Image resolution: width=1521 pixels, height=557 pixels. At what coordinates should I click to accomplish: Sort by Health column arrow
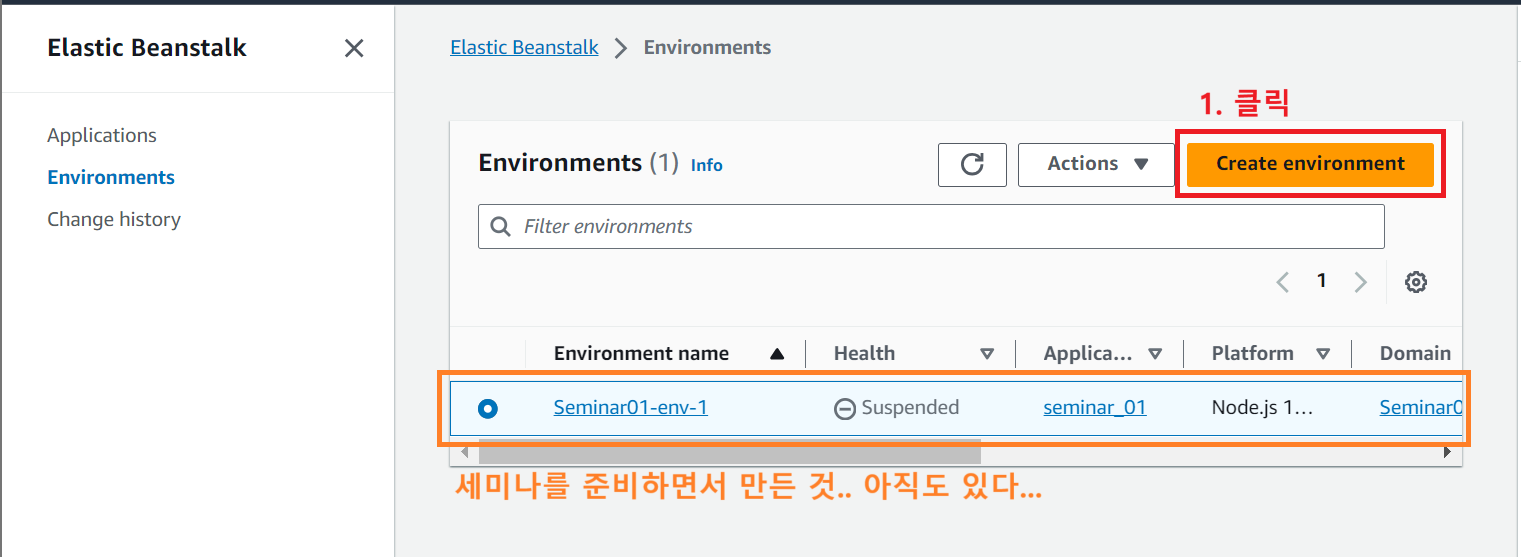(x=987, y=354)
